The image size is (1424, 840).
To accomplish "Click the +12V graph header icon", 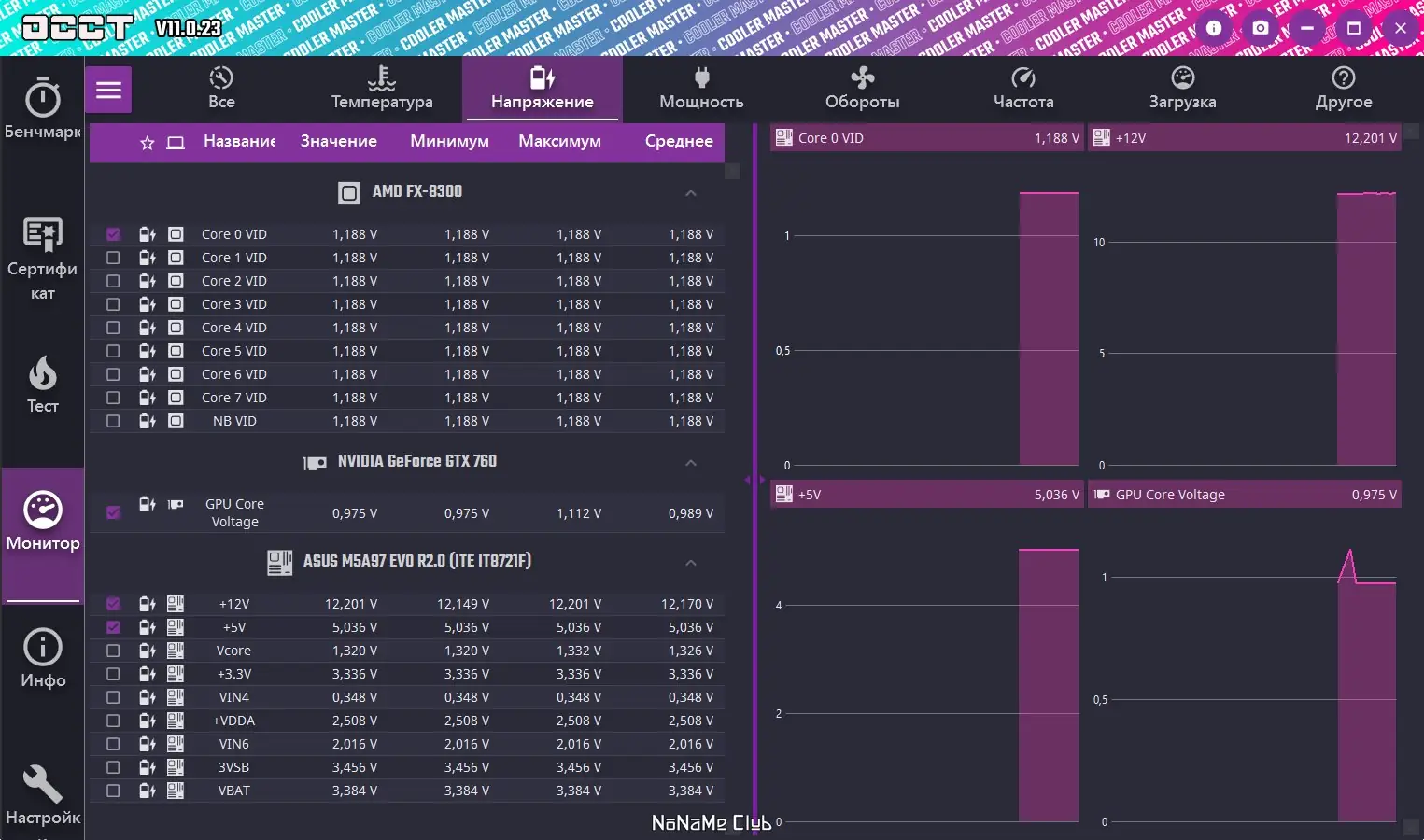I will tap(1102, 138).
